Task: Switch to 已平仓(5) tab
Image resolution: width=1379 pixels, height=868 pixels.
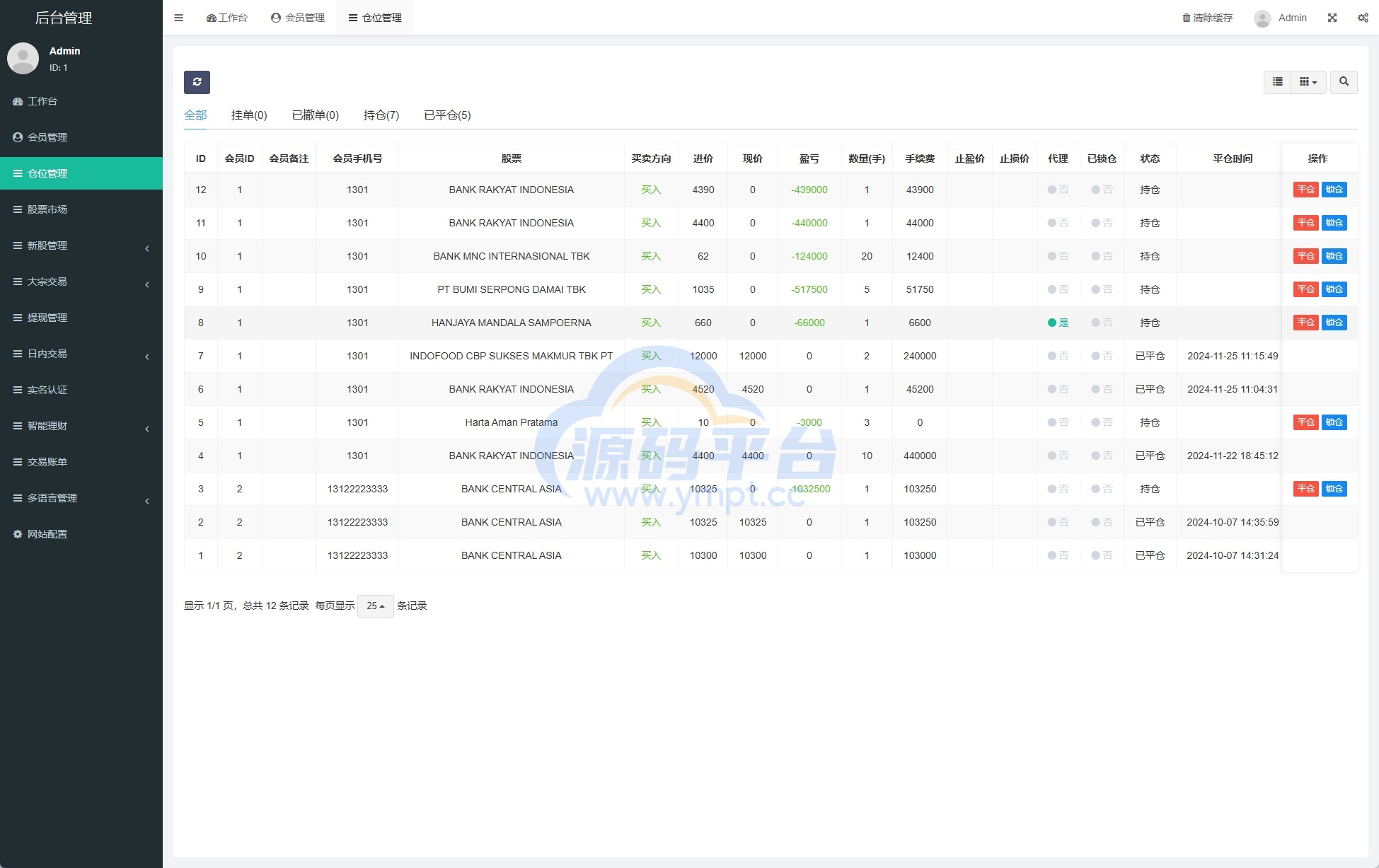Action: pyautogui.click(x=447, y=115)
